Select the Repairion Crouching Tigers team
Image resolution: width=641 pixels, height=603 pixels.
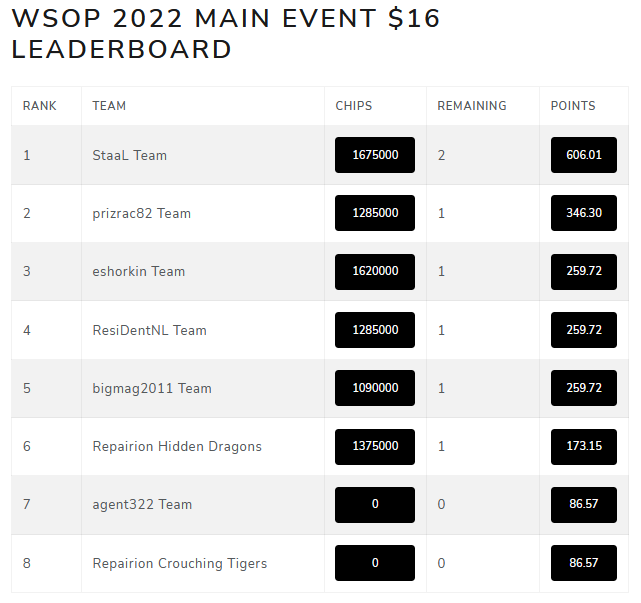pyautogui.click(x=180, y=563)
